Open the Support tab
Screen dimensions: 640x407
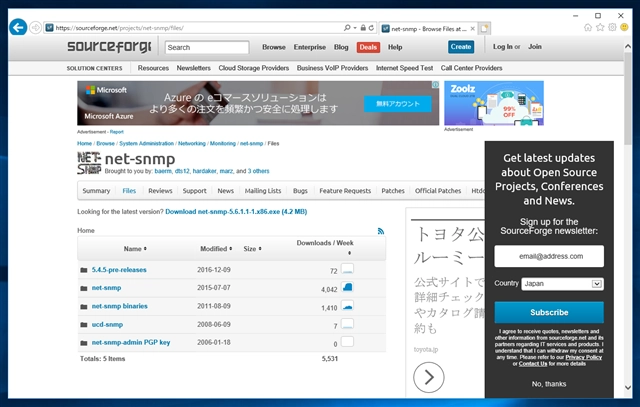[x=194, y=191]
